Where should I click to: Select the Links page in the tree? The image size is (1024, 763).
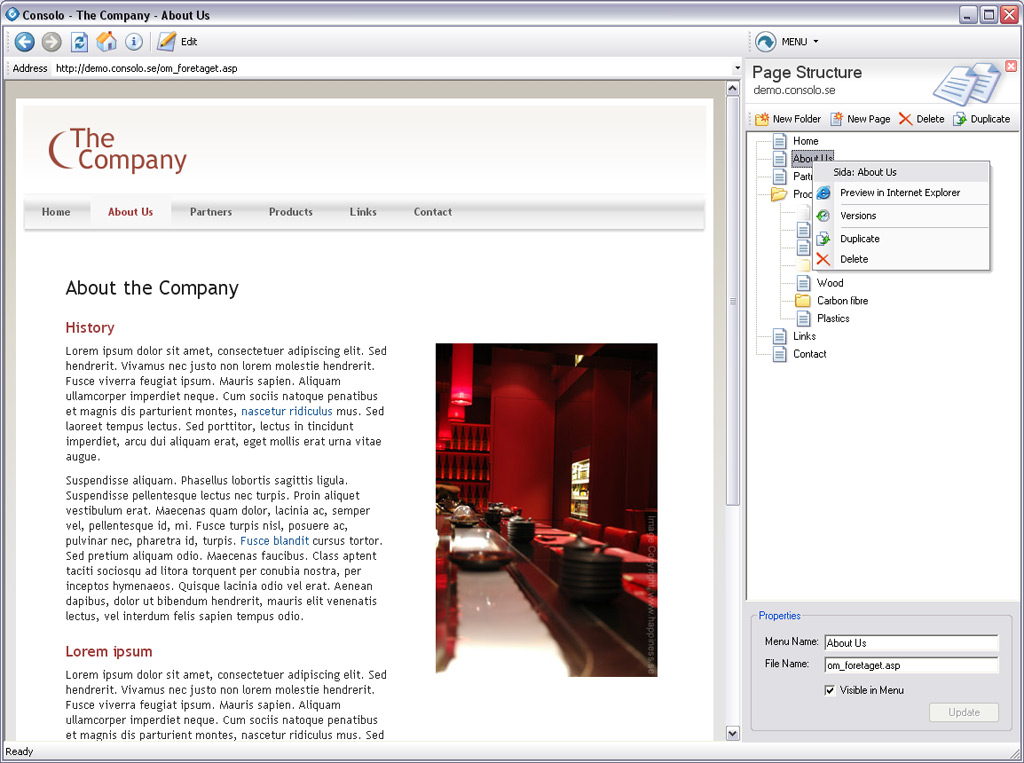pyautogui.click(x=804, y=336)
